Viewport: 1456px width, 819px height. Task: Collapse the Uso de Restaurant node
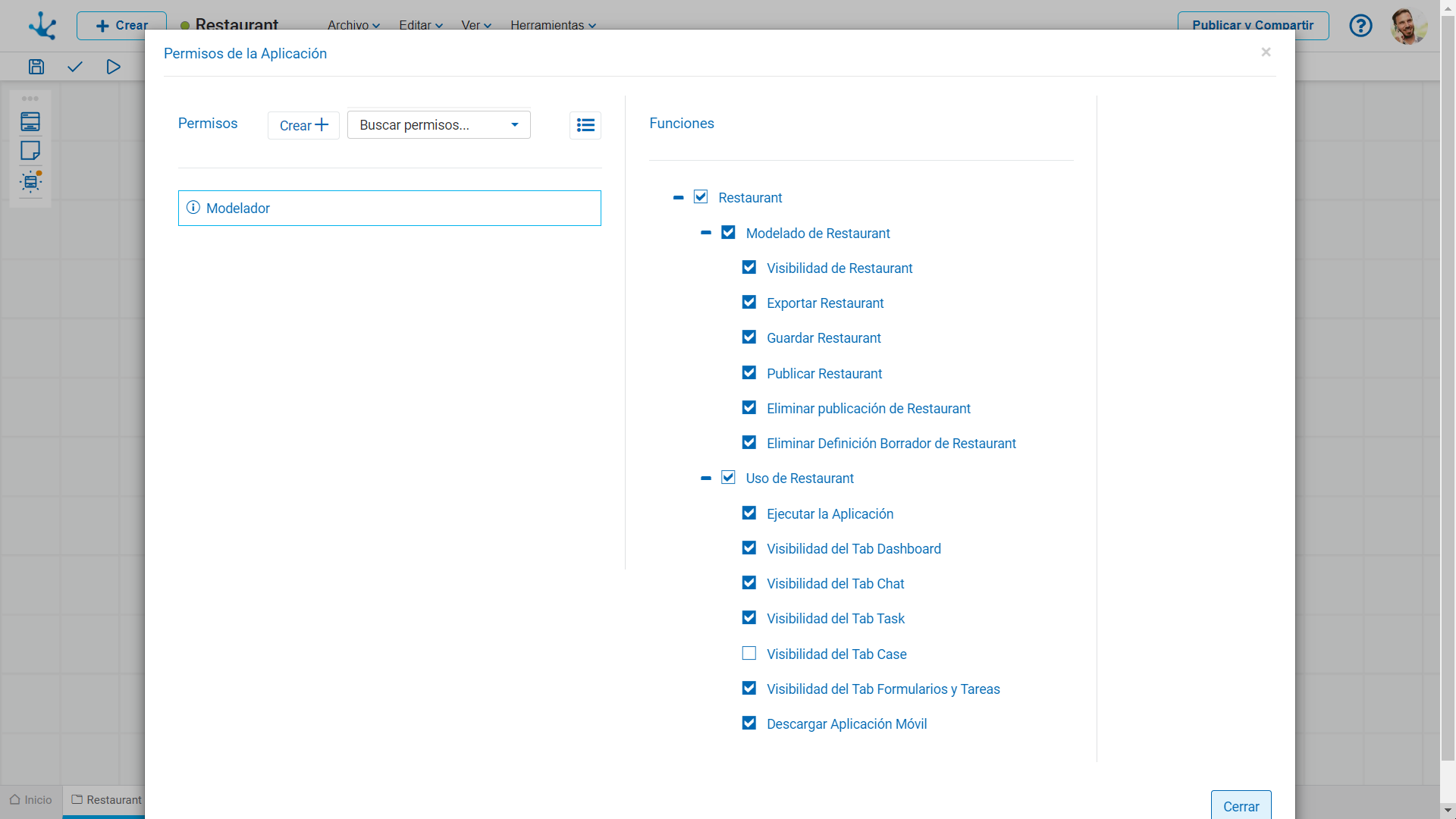click(706, 479)
